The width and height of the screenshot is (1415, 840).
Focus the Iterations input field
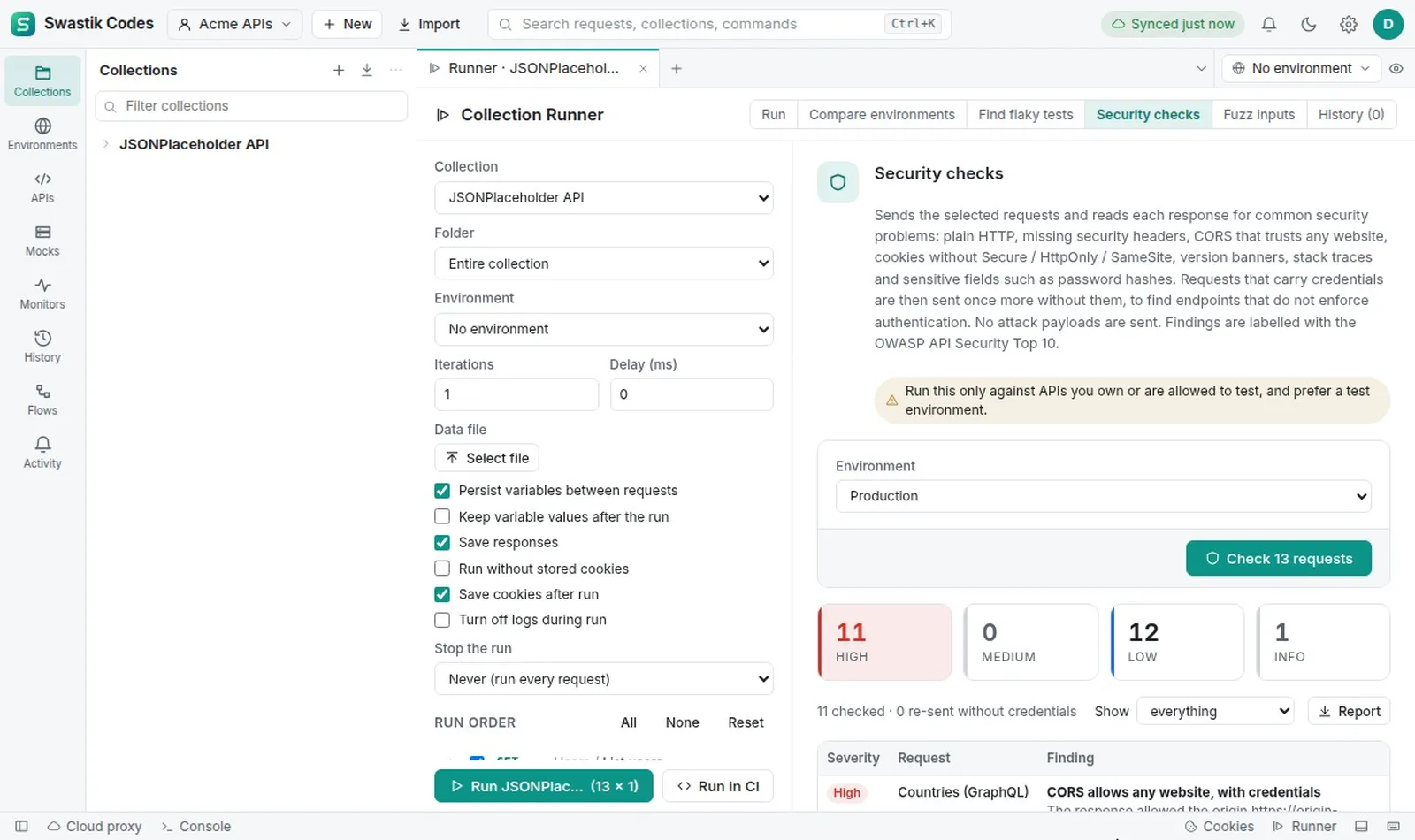pos(516,394)
